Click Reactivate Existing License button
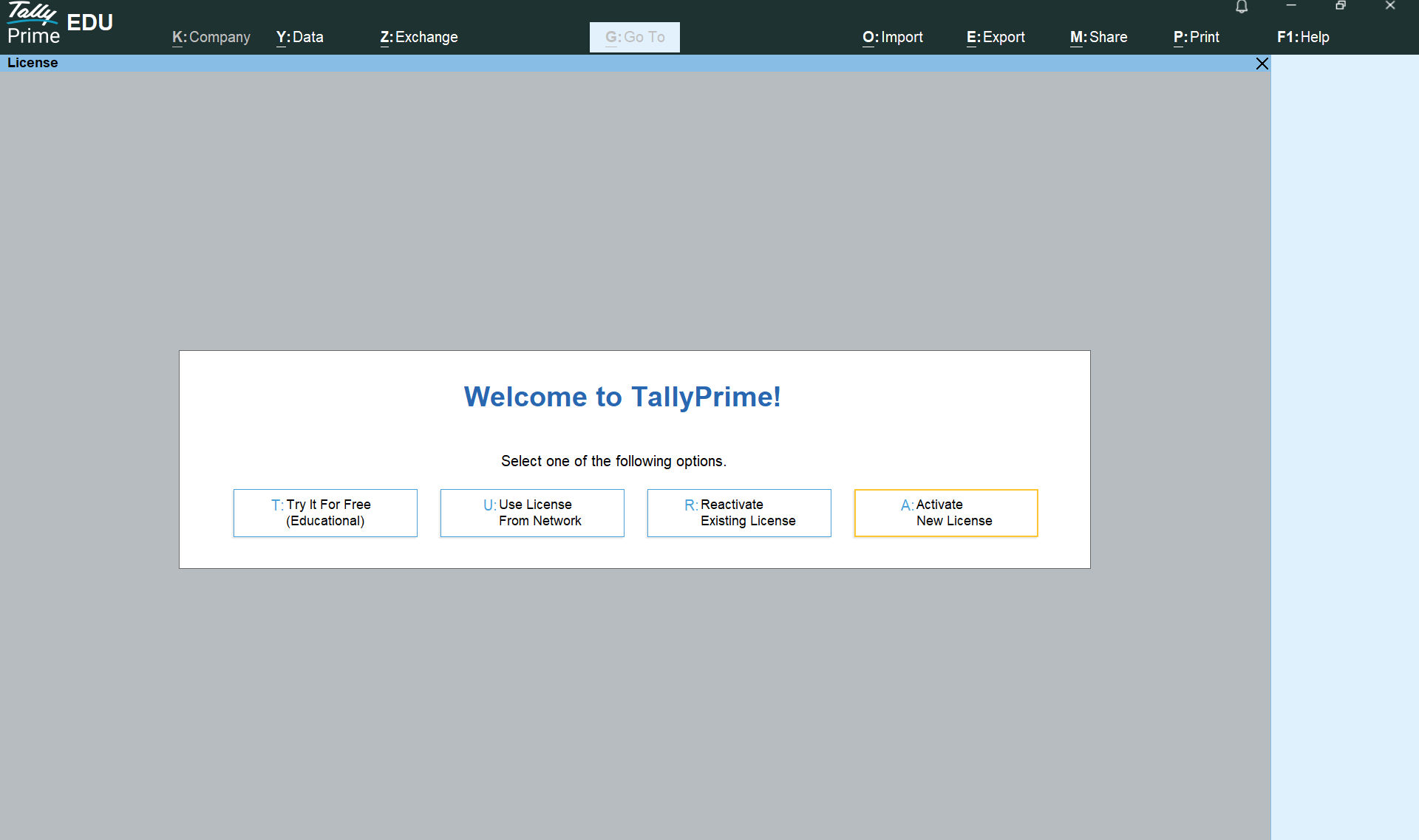 point(739,513)
